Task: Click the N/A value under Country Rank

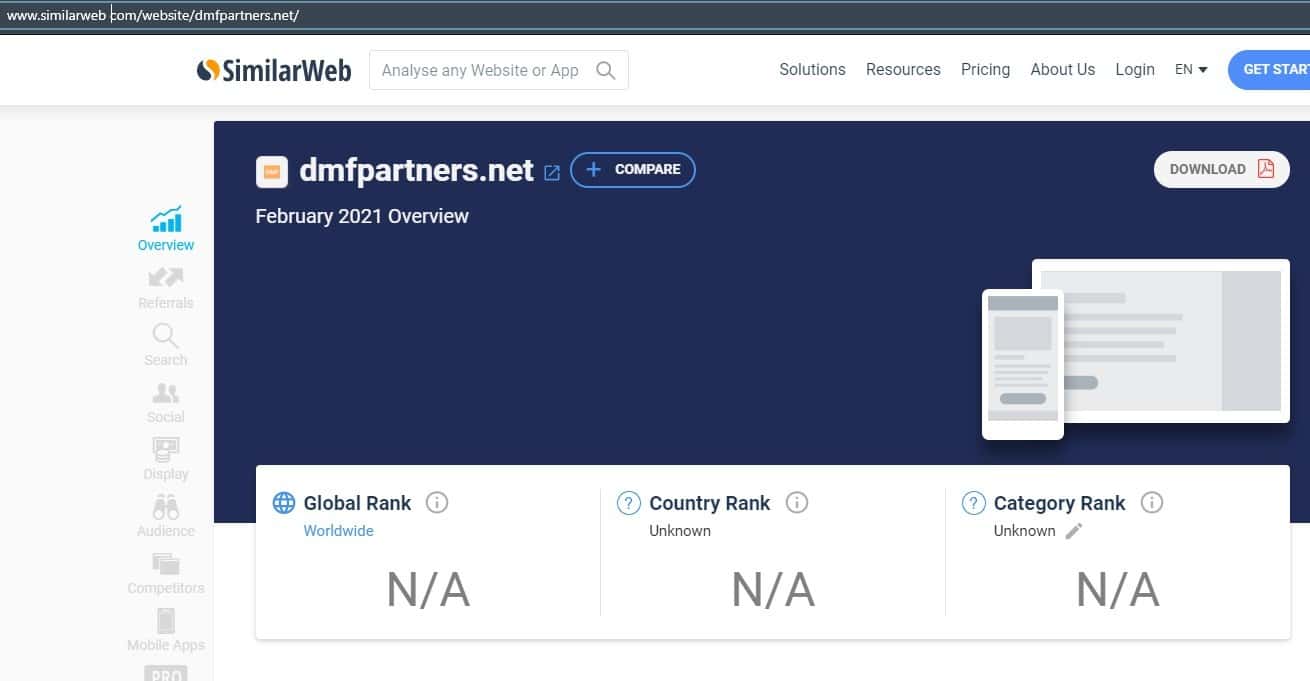Action: (x=773, y=590)
